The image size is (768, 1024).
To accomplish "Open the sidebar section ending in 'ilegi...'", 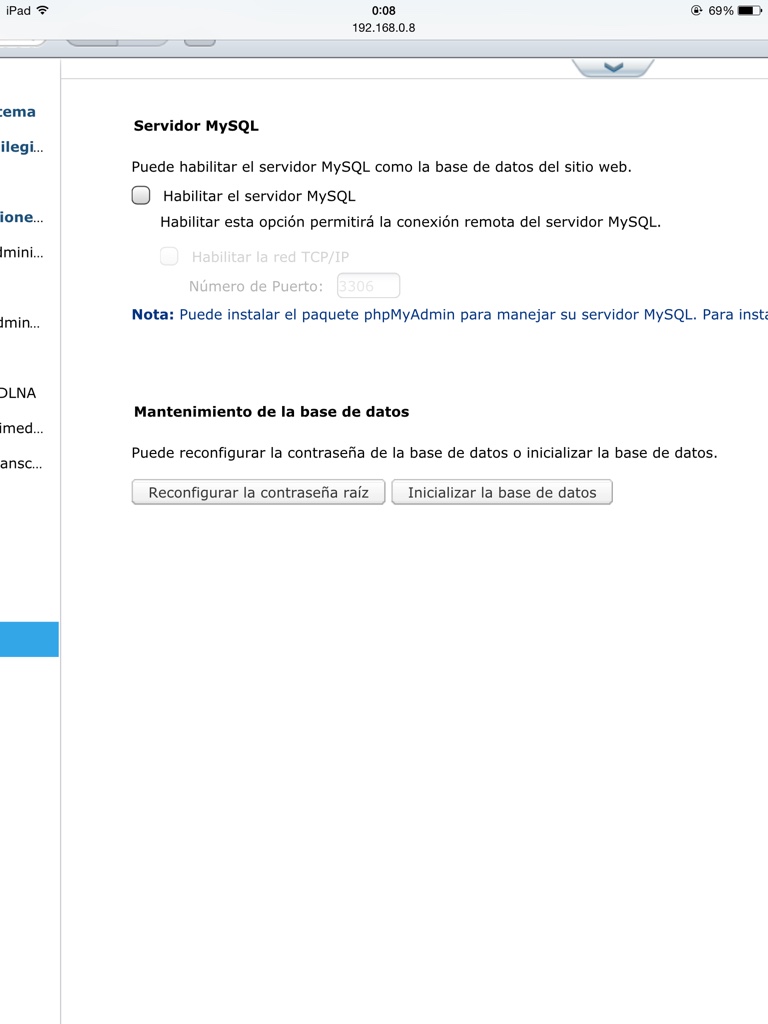I will [21, 147].
